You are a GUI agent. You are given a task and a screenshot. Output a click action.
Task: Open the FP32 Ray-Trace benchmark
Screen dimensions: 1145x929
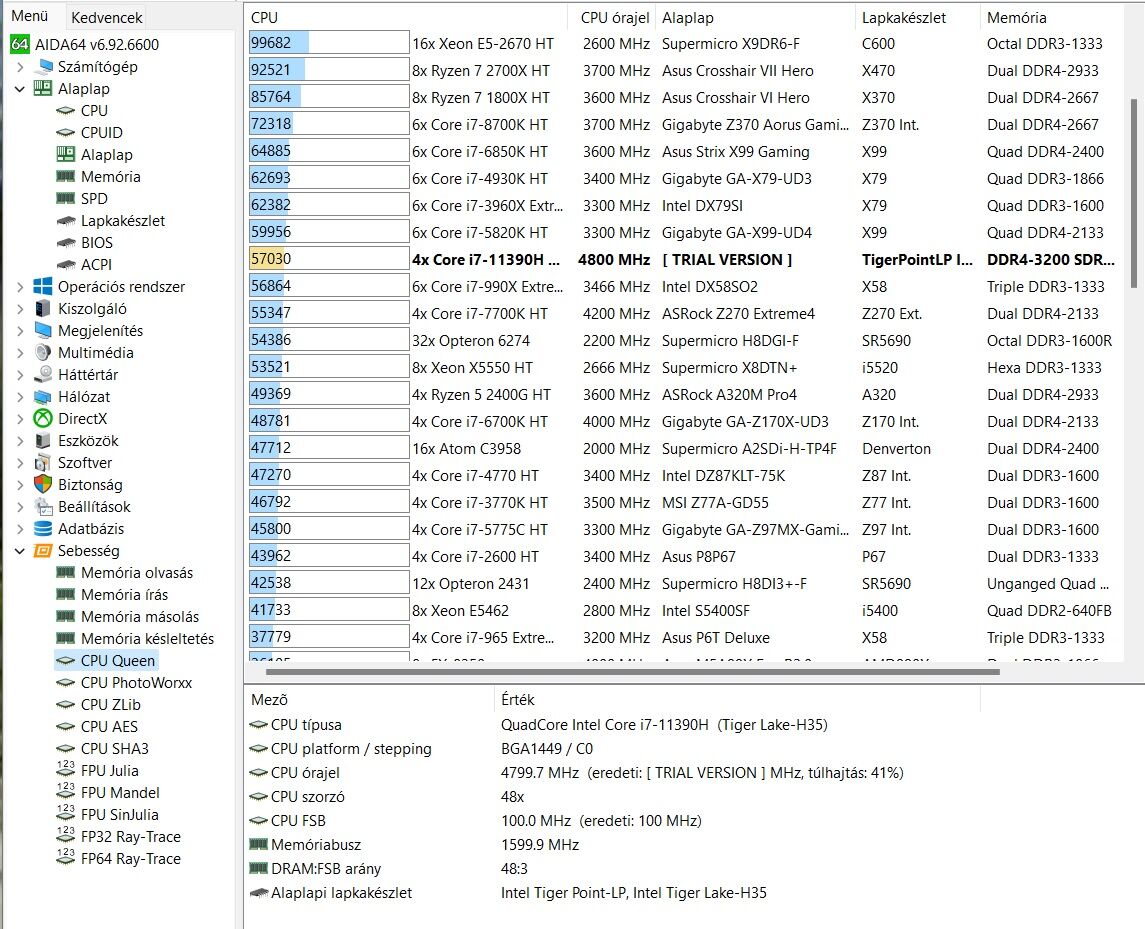(131, 836)
